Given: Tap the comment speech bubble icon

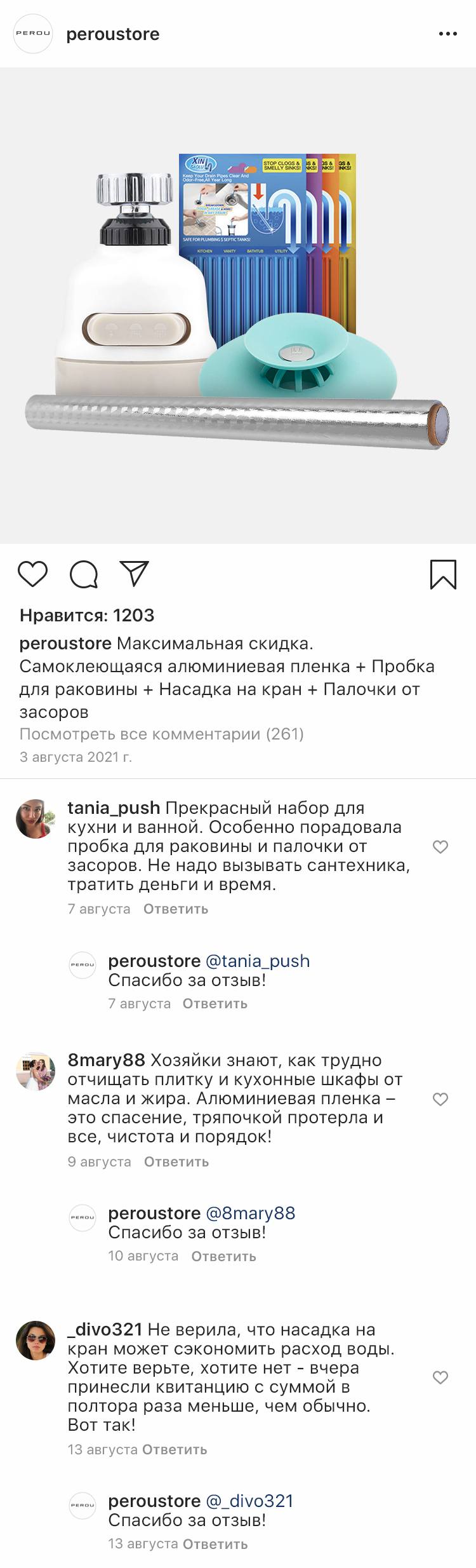Looking at the screenshot, I should (84, 574).
